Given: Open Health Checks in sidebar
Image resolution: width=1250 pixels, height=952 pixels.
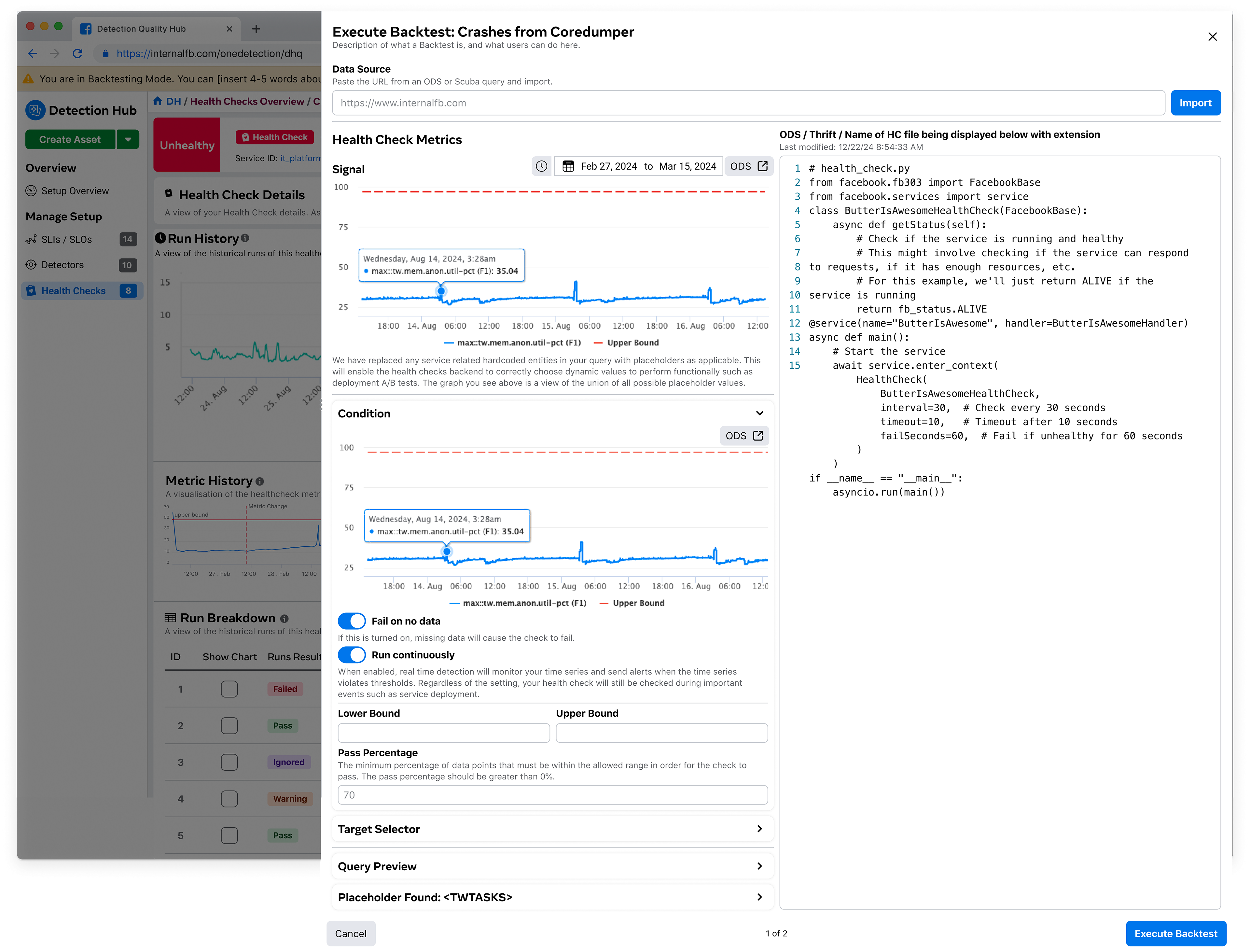Looking at the screenshot, I should tap(82, 291).
